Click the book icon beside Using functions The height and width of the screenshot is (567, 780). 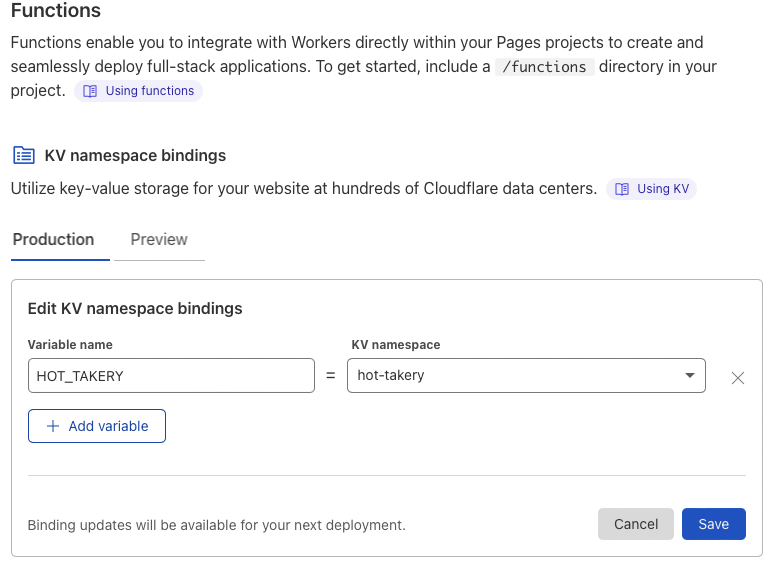point(91,91)
